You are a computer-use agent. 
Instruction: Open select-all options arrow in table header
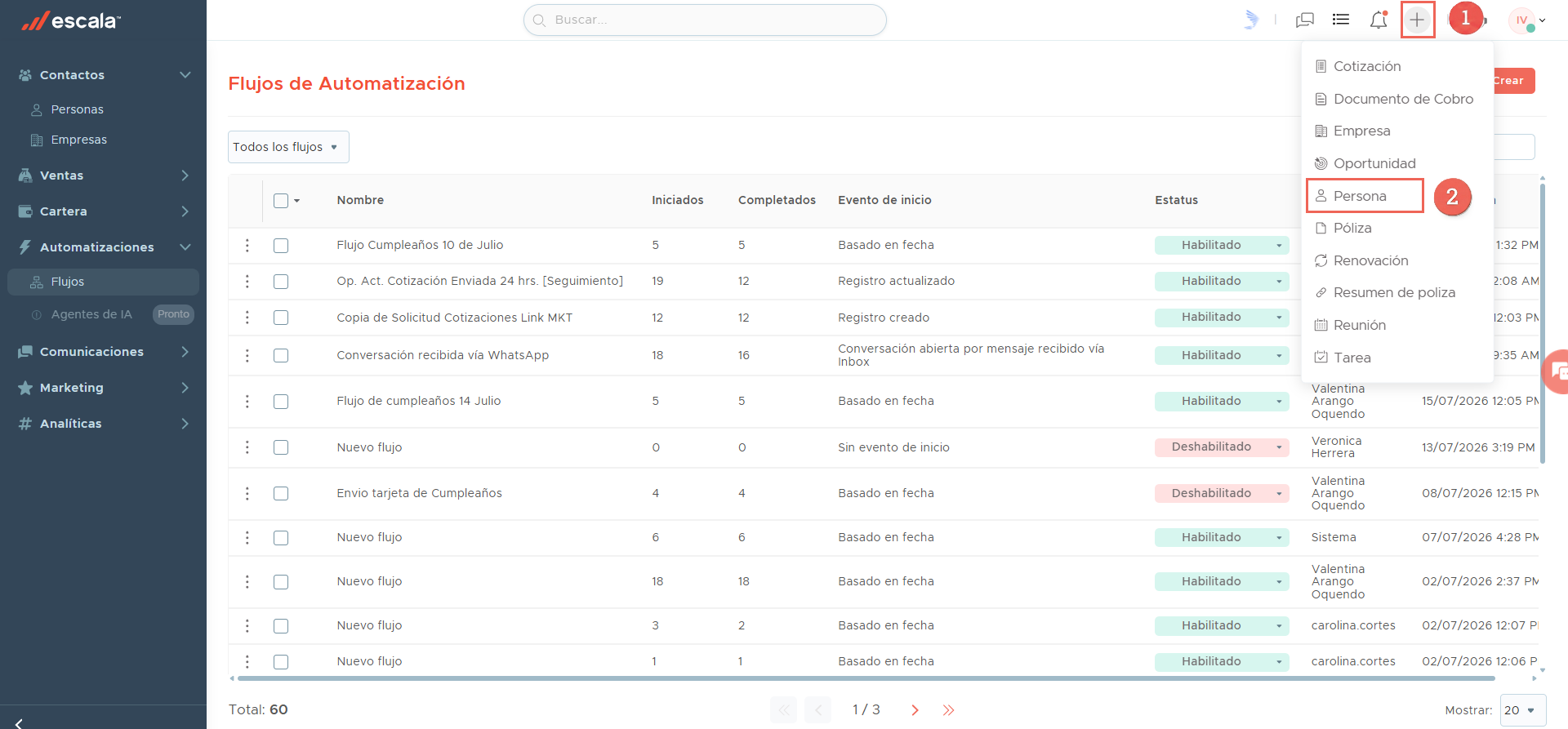coord(296,201)
